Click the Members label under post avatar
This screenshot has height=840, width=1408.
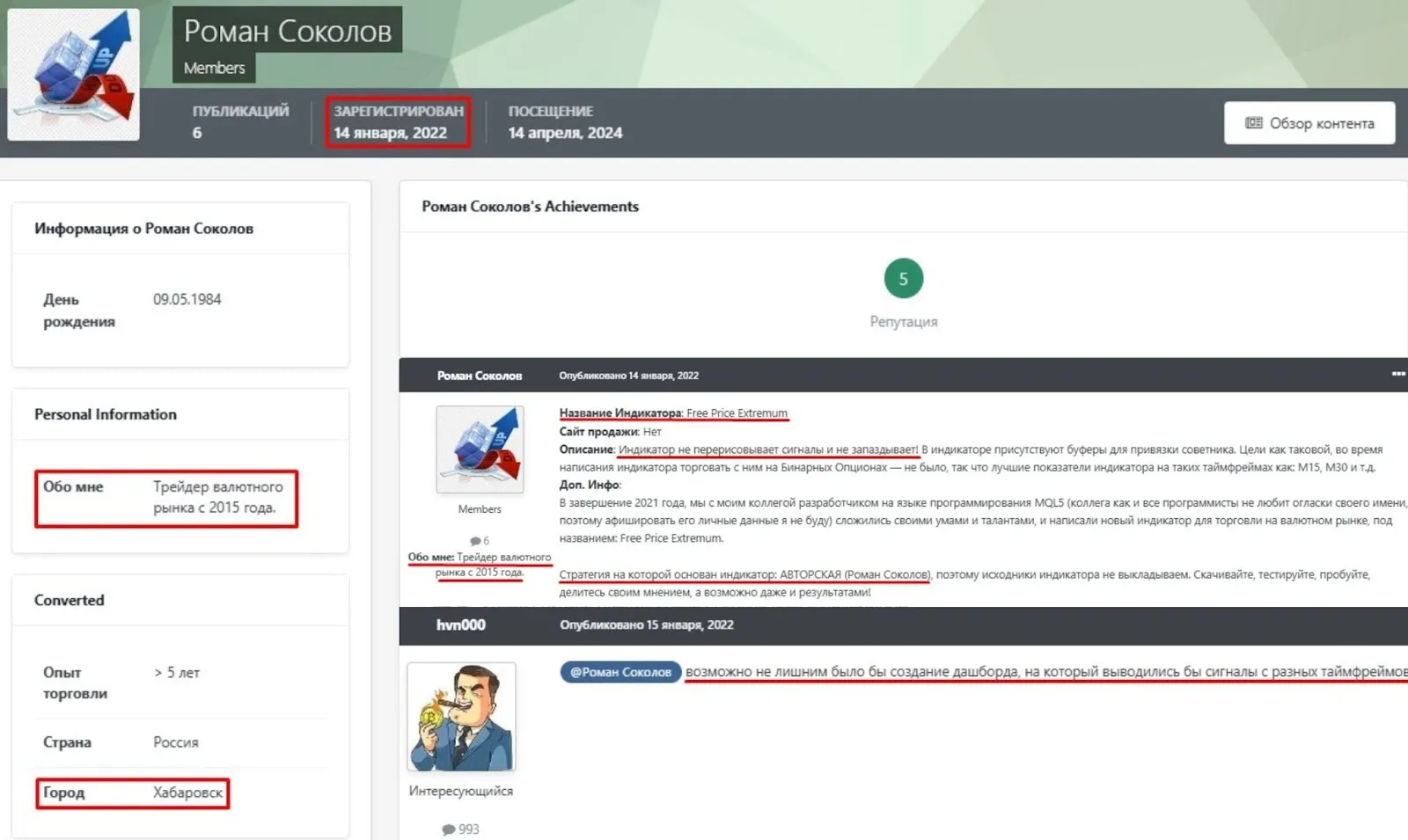tap(480, 509)
